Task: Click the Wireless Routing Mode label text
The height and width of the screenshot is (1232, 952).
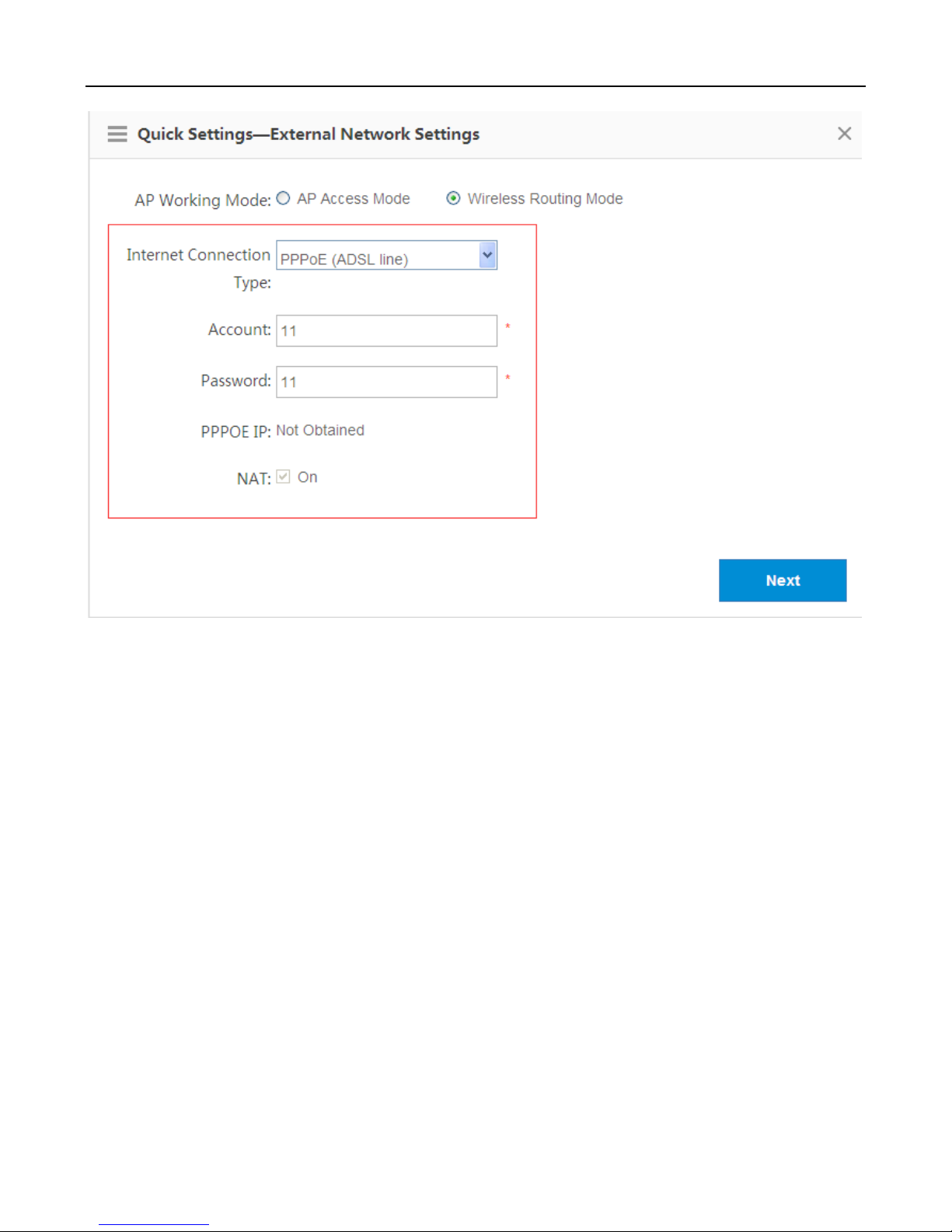Action: click(546, 199)
